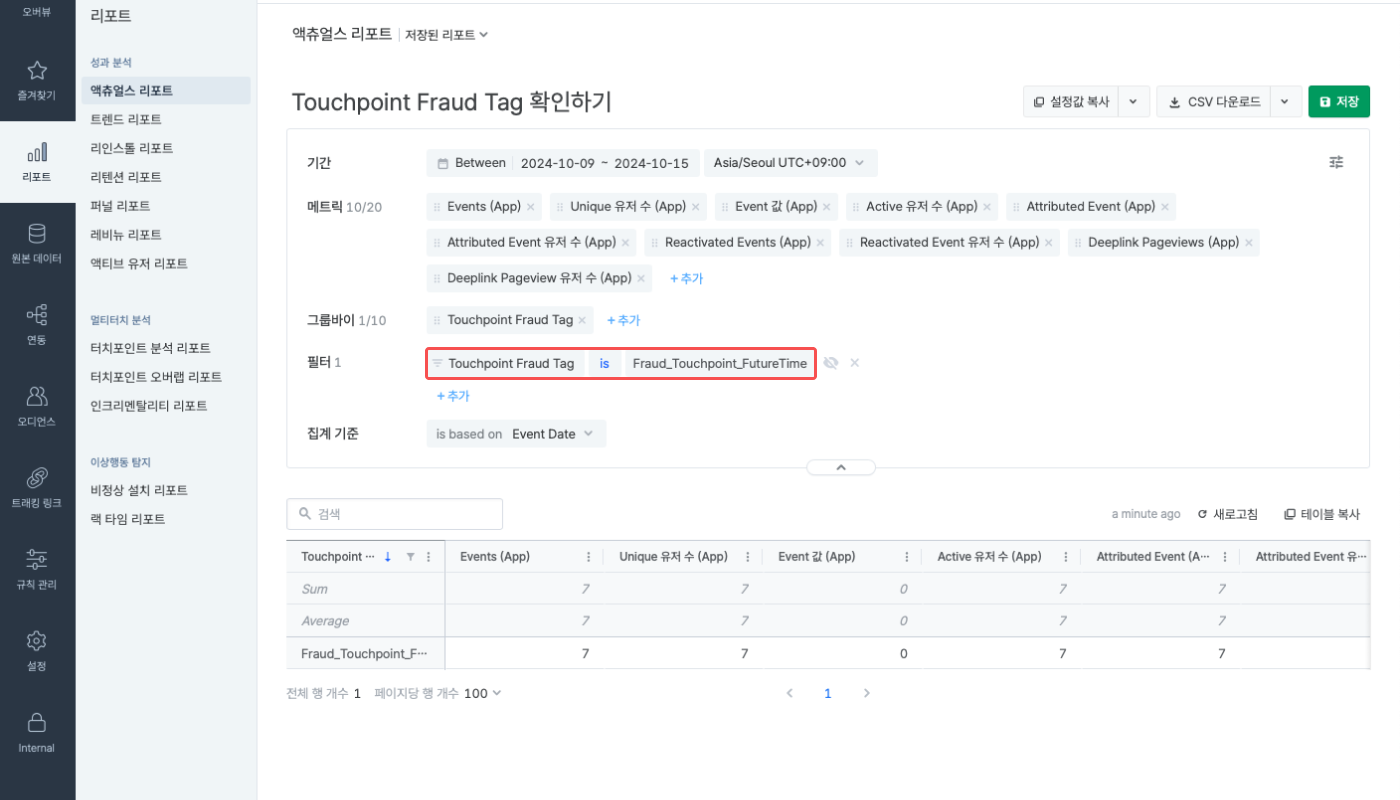Open the Internal lock icon
The width and height of the screenshot is (1400, 800).
[x=37, y=722]
